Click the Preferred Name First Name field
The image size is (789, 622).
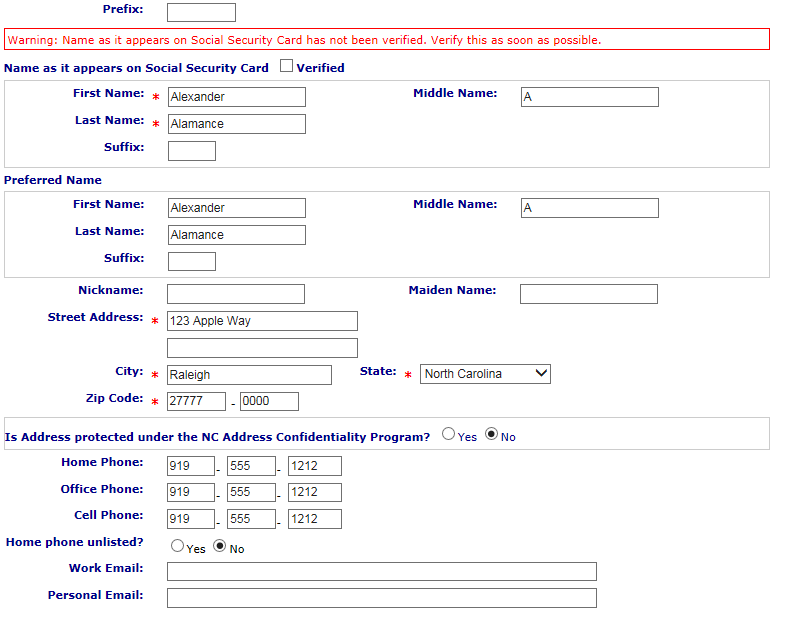pyautogui.click(x=236, y=208)
